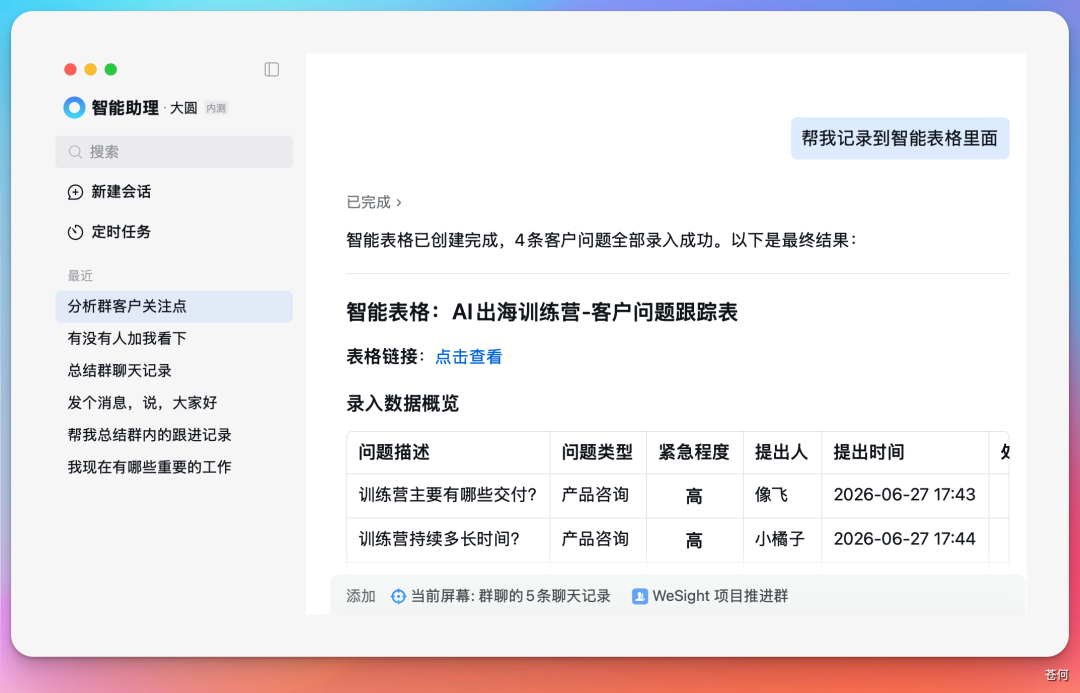The image size is (1080, 693).
Task: Click 当前屏幕: 群聊的5条聊天记录 attachment
Action: [x=501, y=597]
